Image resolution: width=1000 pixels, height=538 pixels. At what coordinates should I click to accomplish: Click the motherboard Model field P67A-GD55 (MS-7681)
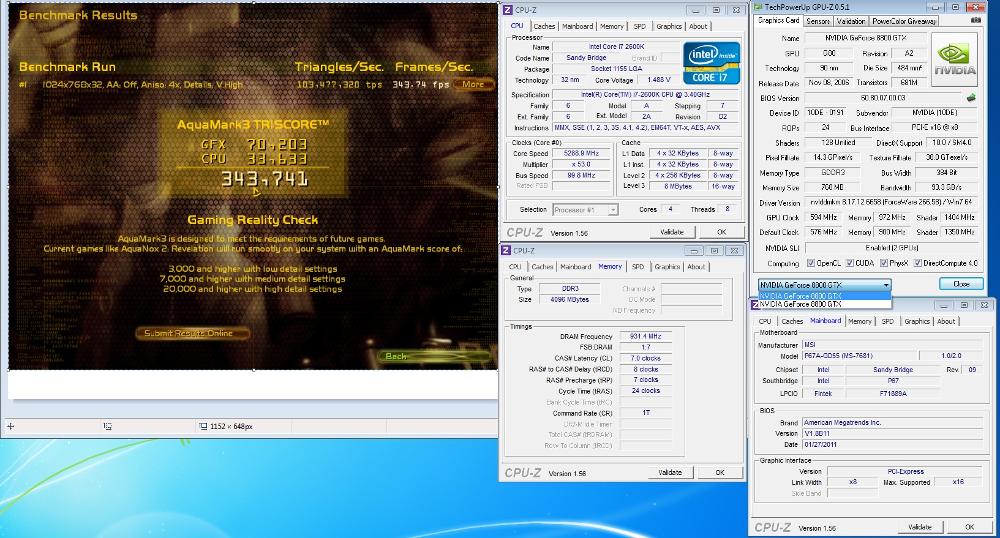(860, 356)
